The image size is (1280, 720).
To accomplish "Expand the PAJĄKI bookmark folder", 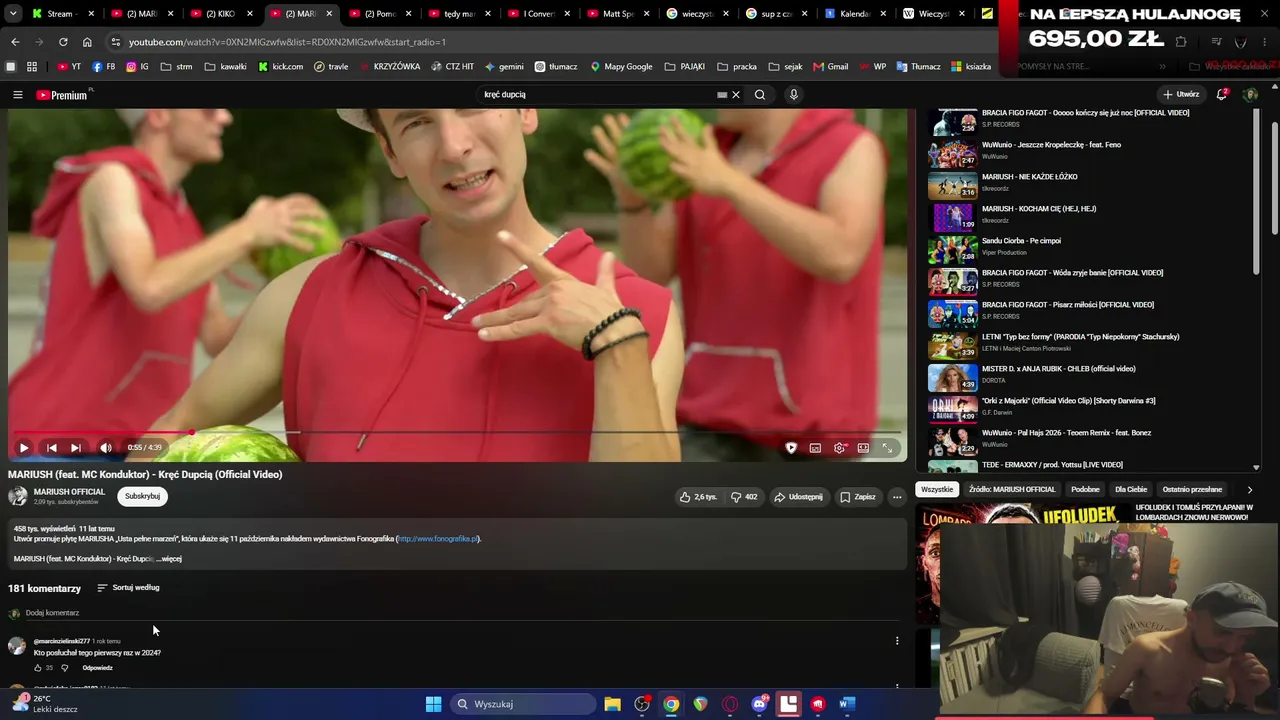I will tap(685, 67).
